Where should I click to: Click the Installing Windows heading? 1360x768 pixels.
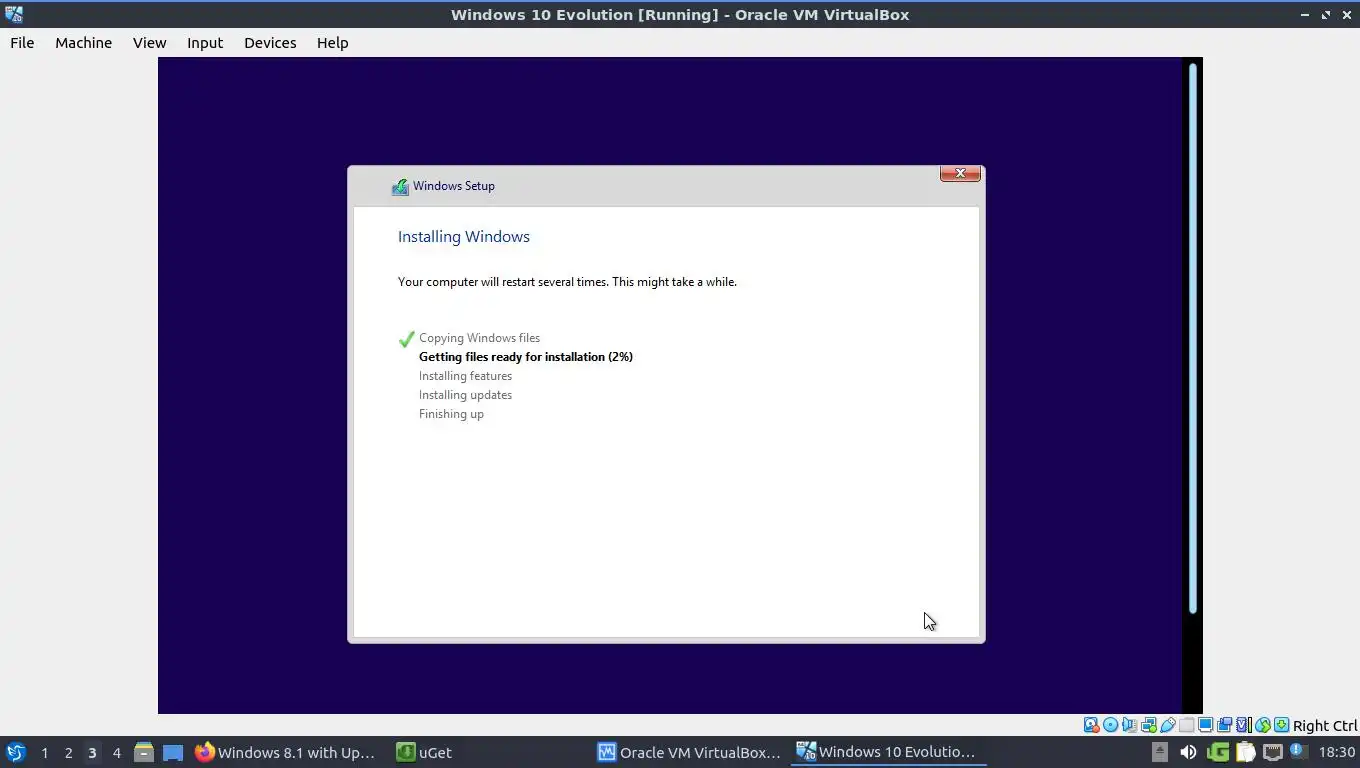(x=464, y=237)
